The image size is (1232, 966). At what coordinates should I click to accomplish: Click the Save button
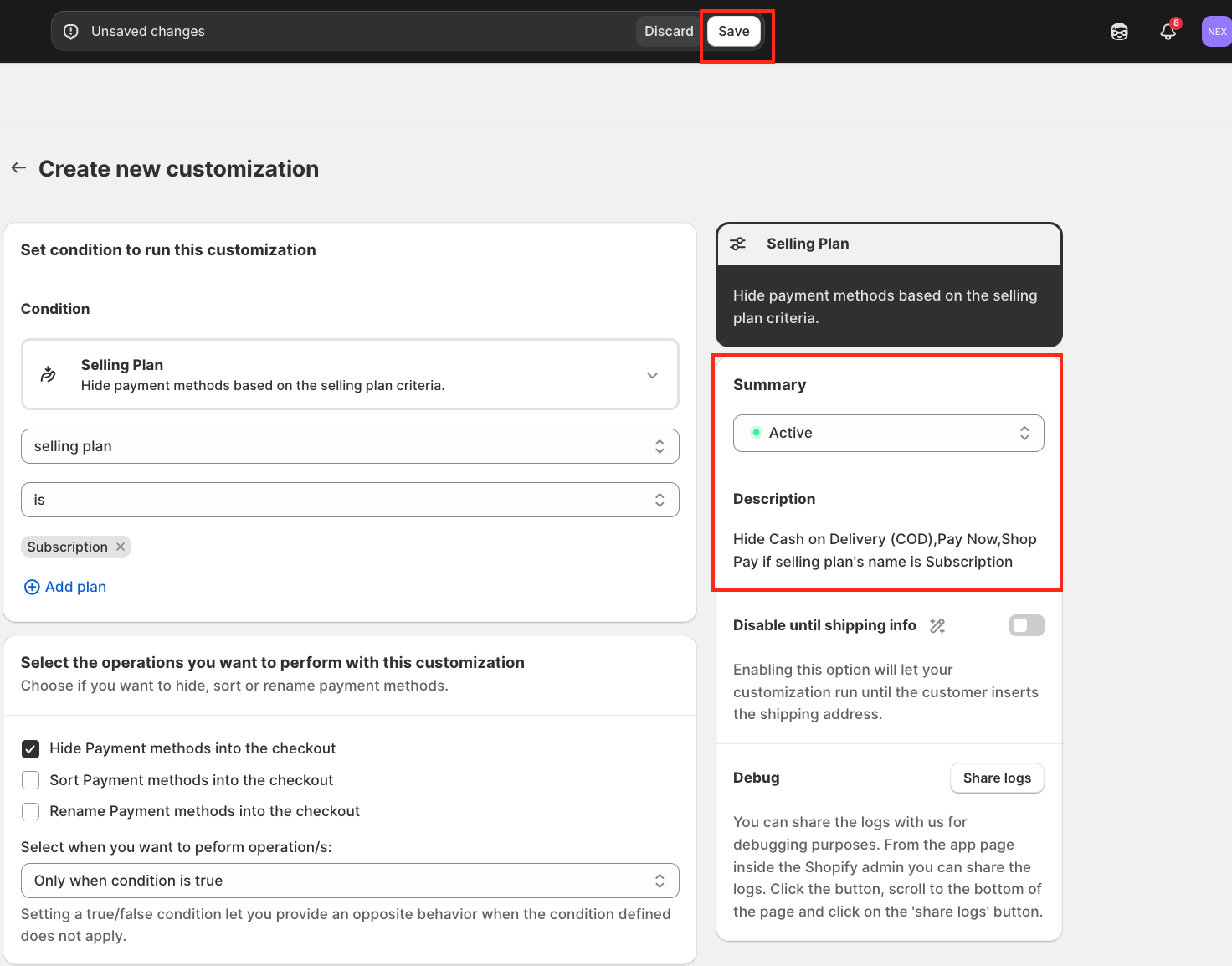click(x=733, y=32)
